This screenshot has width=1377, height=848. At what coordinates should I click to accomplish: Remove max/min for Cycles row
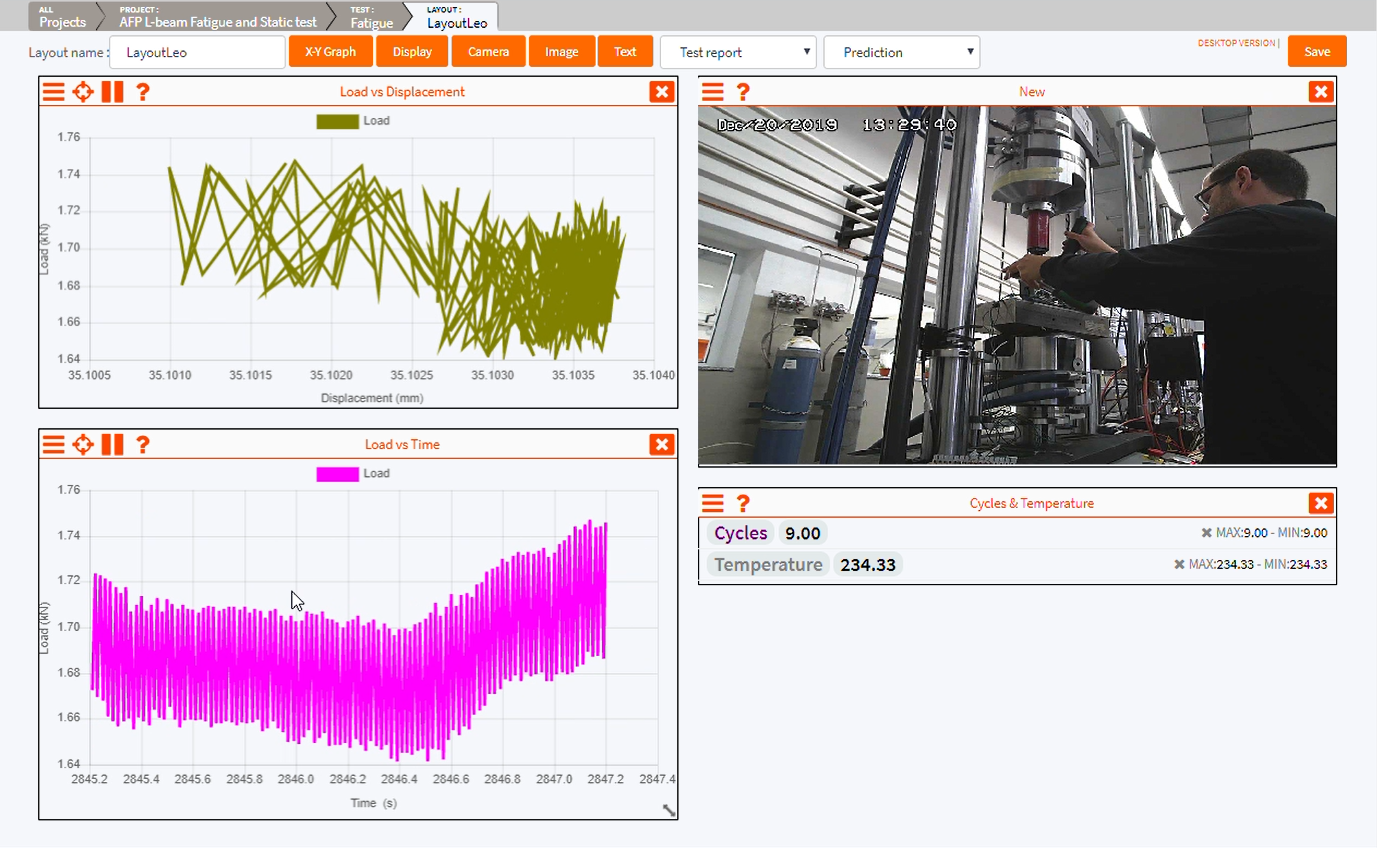(x=1206, y=533)
